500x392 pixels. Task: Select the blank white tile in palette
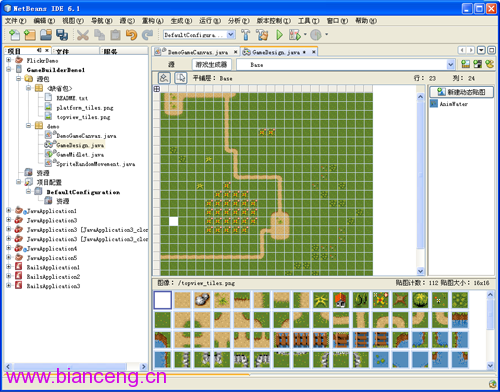163,300
